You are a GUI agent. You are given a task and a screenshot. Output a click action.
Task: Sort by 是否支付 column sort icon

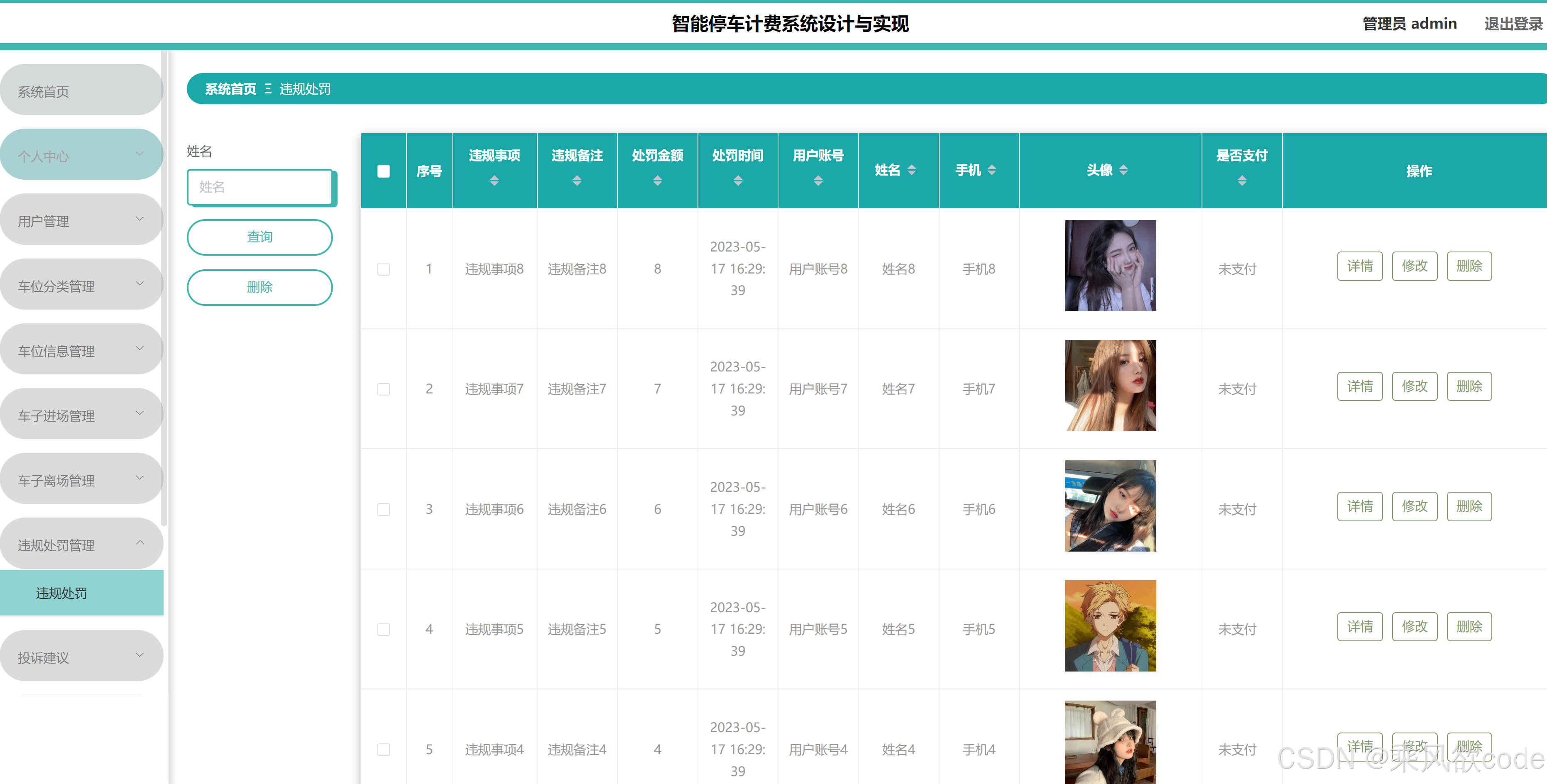click(x=1242, y=181)
